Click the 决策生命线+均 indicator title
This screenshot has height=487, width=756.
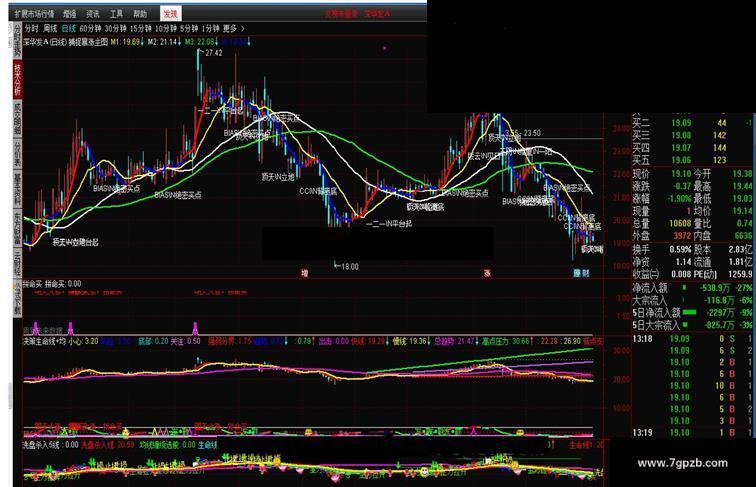(x=44, y=341)
